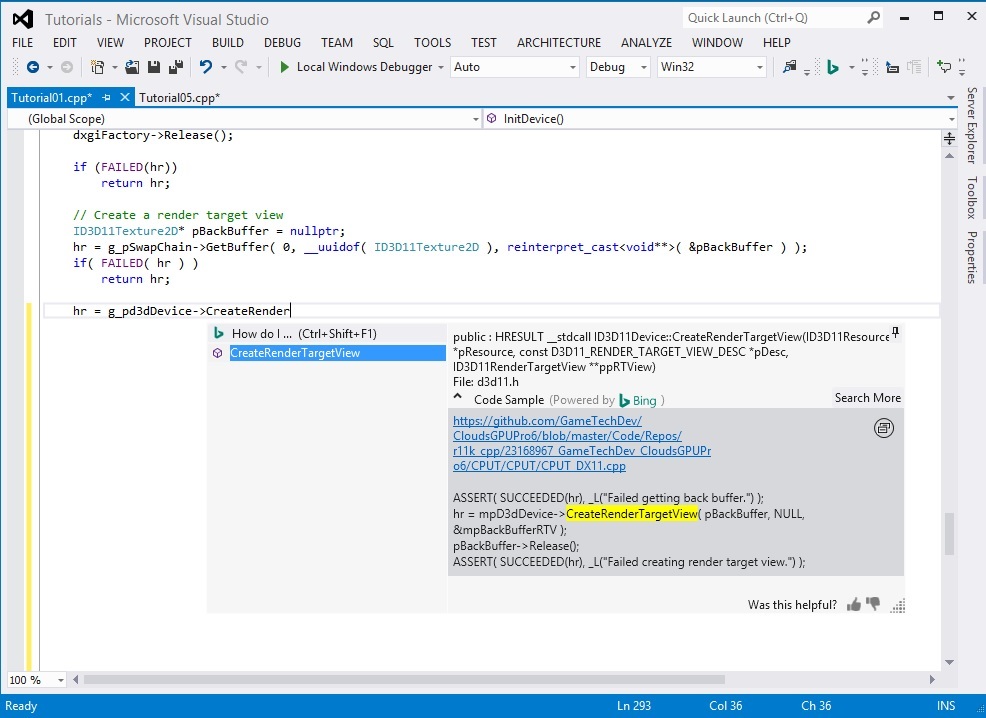986x718 pixels.
Task: Click the thumbs up helpful icon
Action: tap(854, 604)
